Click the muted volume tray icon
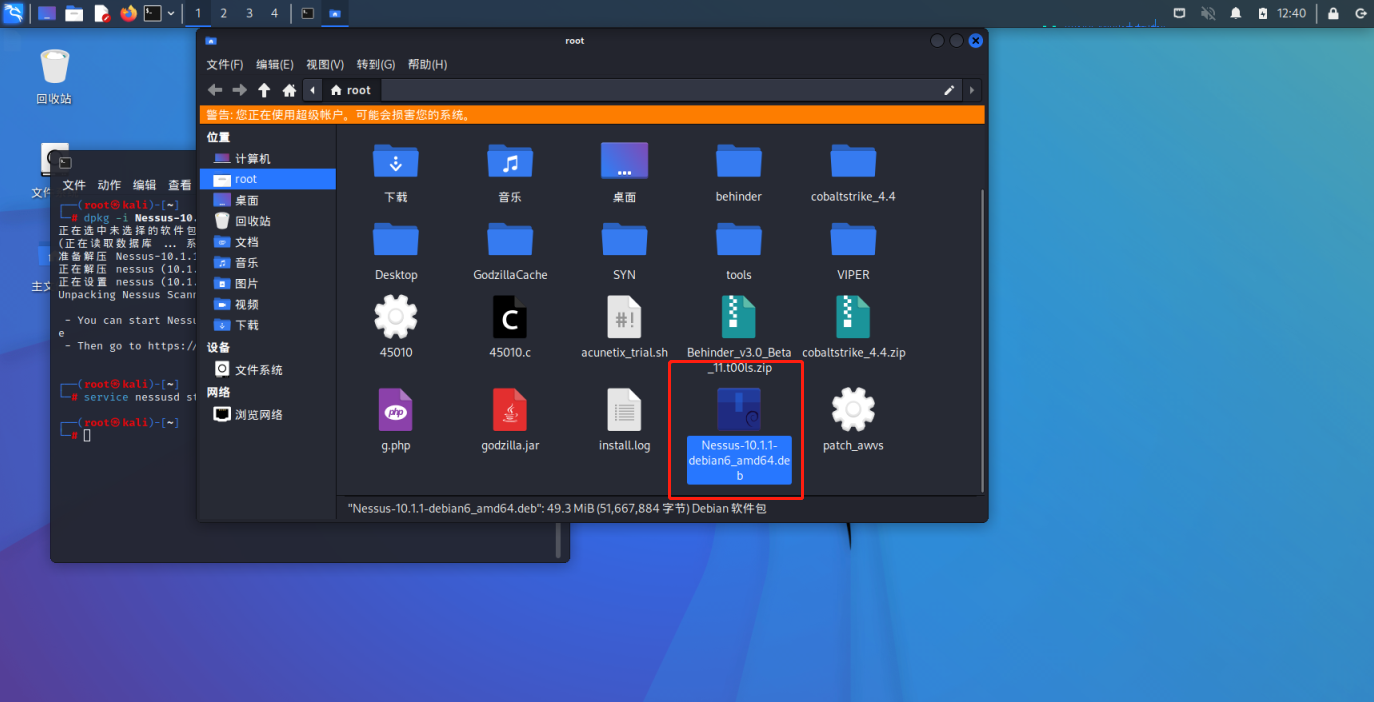 (1208, 13)
